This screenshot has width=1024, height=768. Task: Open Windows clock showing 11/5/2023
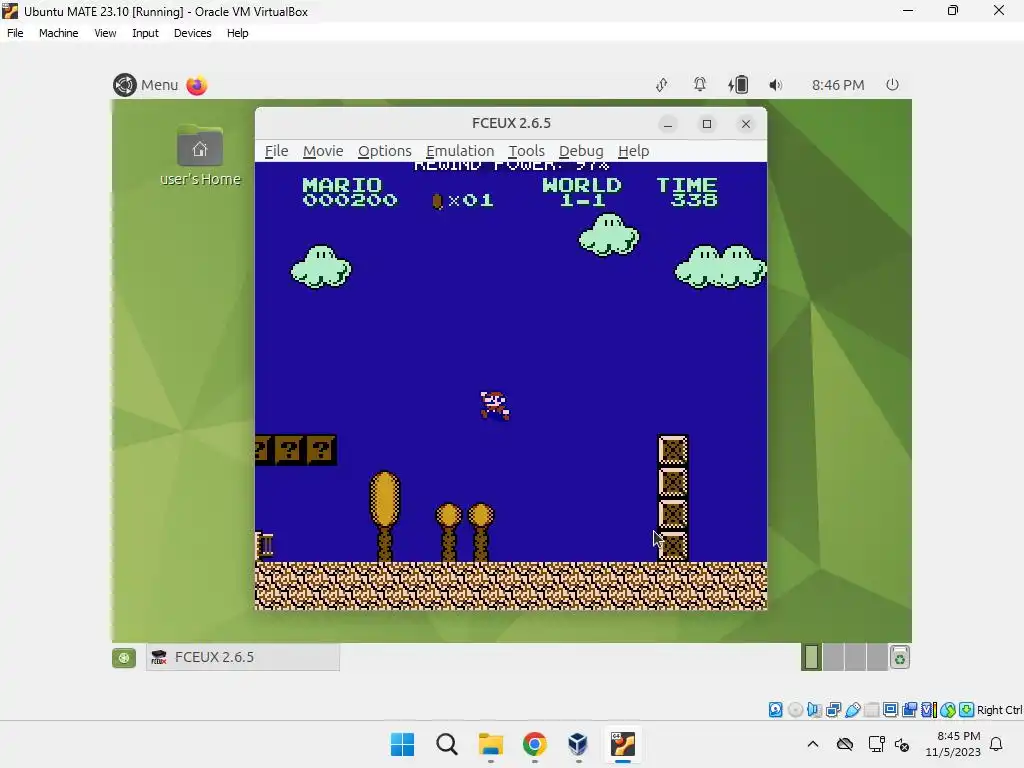pyautogui.click(x=953, y=744)
